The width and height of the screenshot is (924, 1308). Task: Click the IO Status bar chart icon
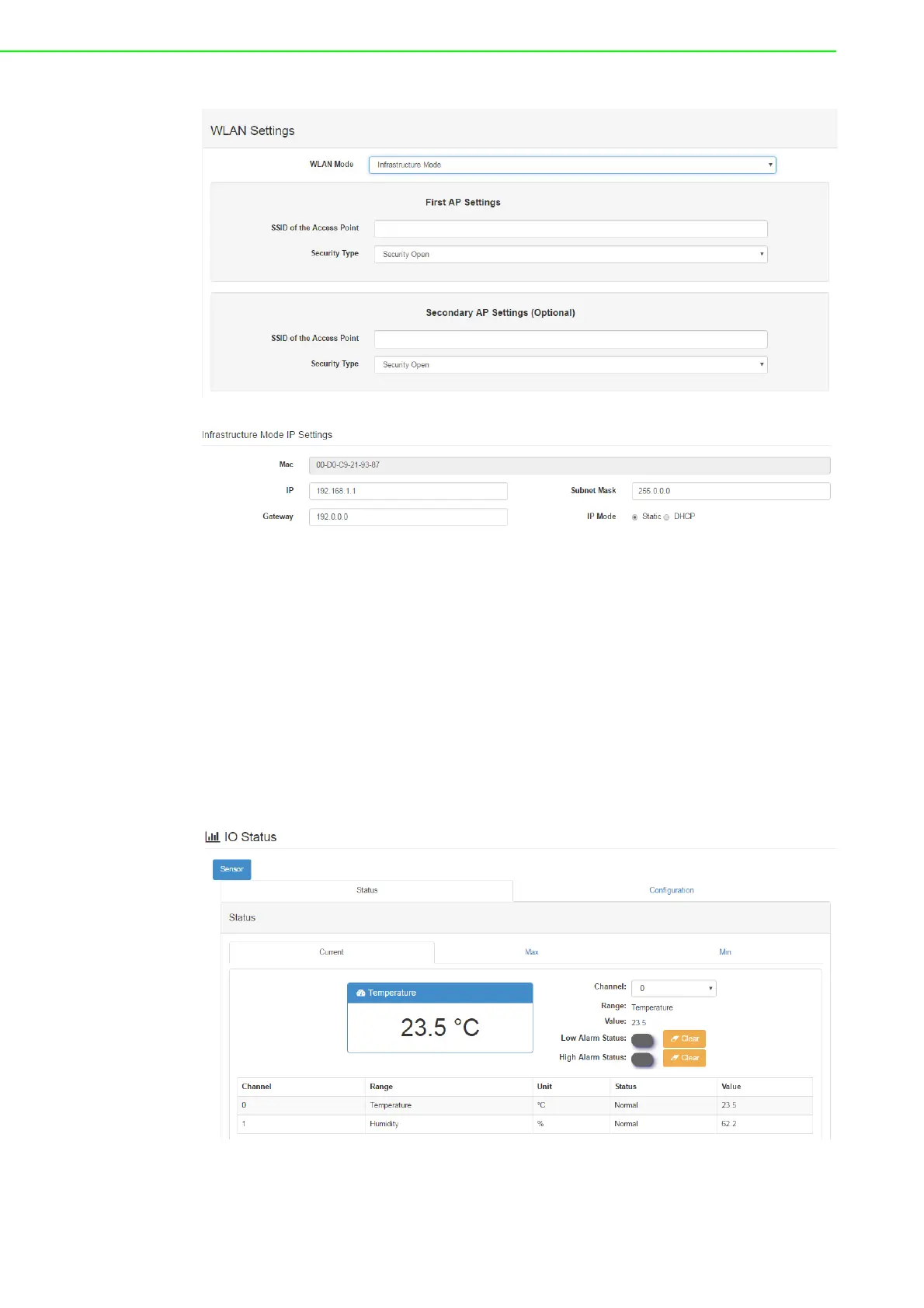tap(212, 837)
